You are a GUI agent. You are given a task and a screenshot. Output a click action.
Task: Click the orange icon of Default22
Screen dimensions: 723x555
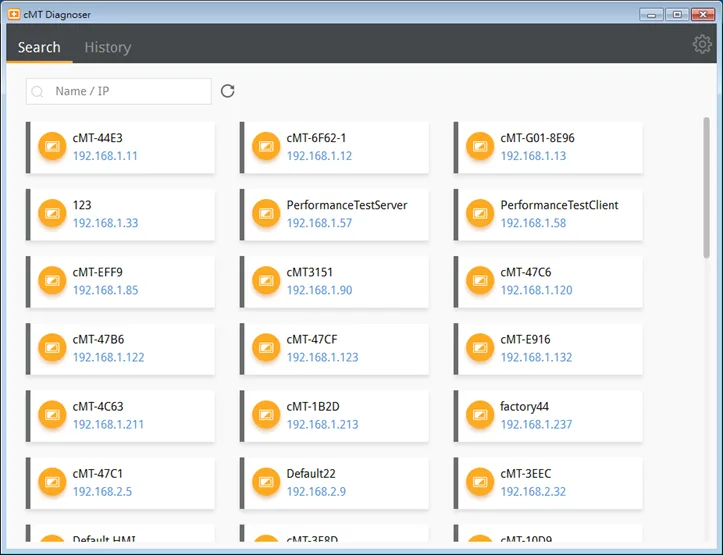[266, 482]
